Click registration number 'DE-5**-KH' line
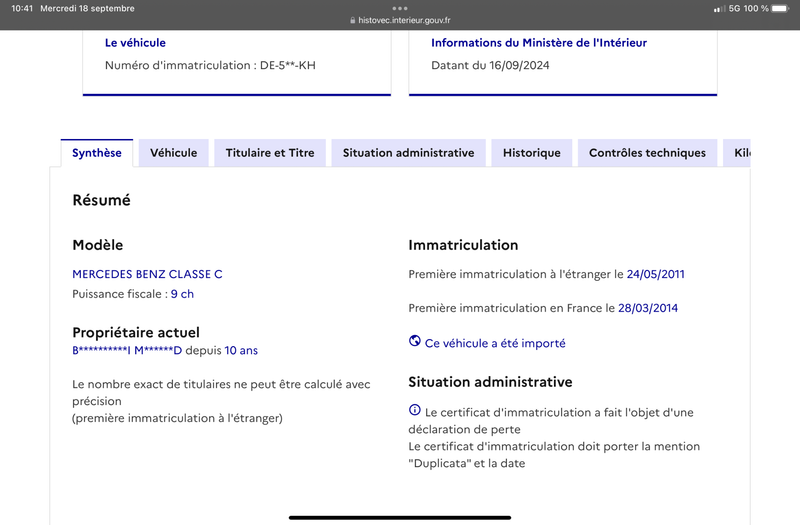The height and width of the screenshot is (525, 800). click(x=210, y=65)
